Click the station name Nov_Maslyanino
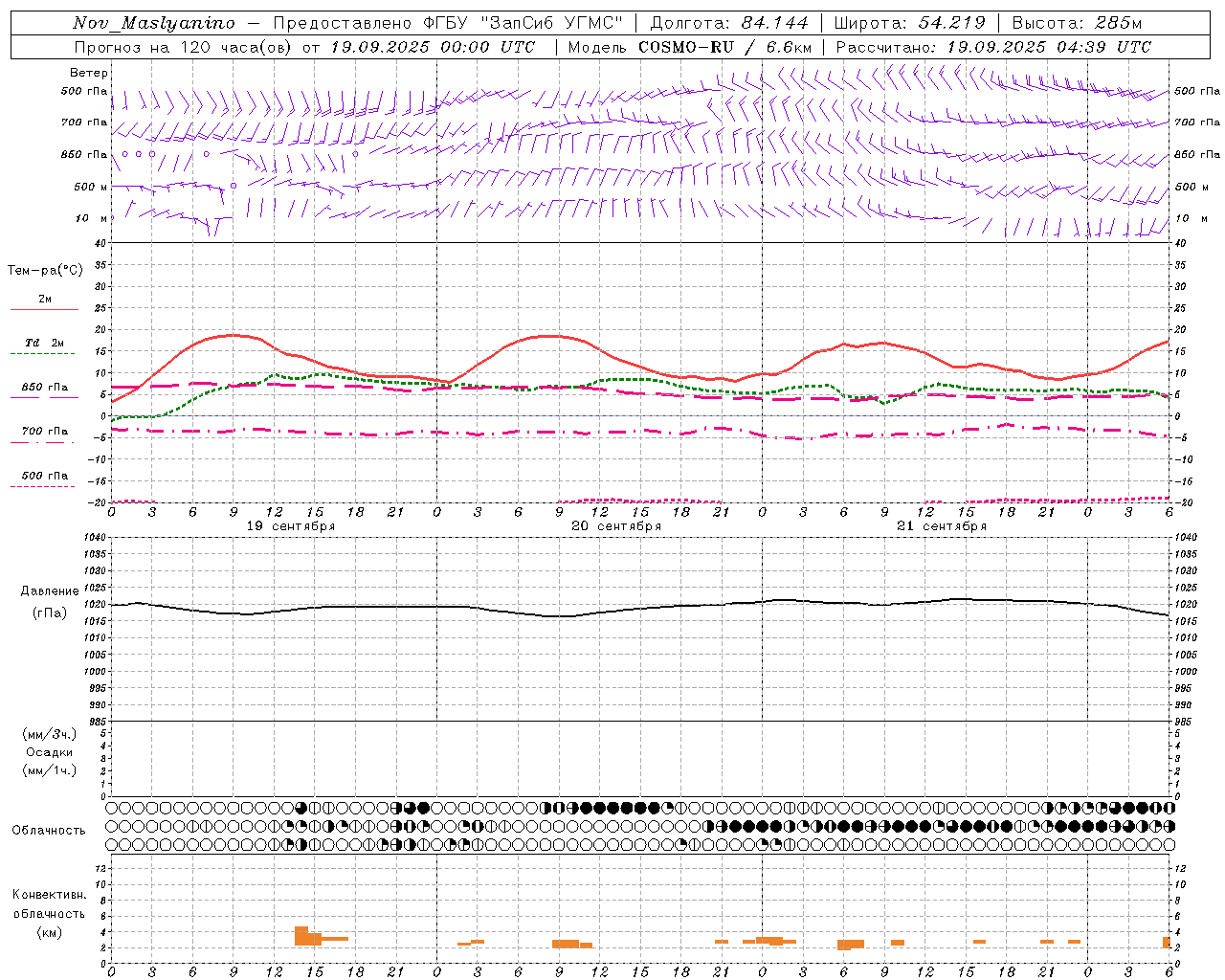1225x980 pixels. (154, 23)
